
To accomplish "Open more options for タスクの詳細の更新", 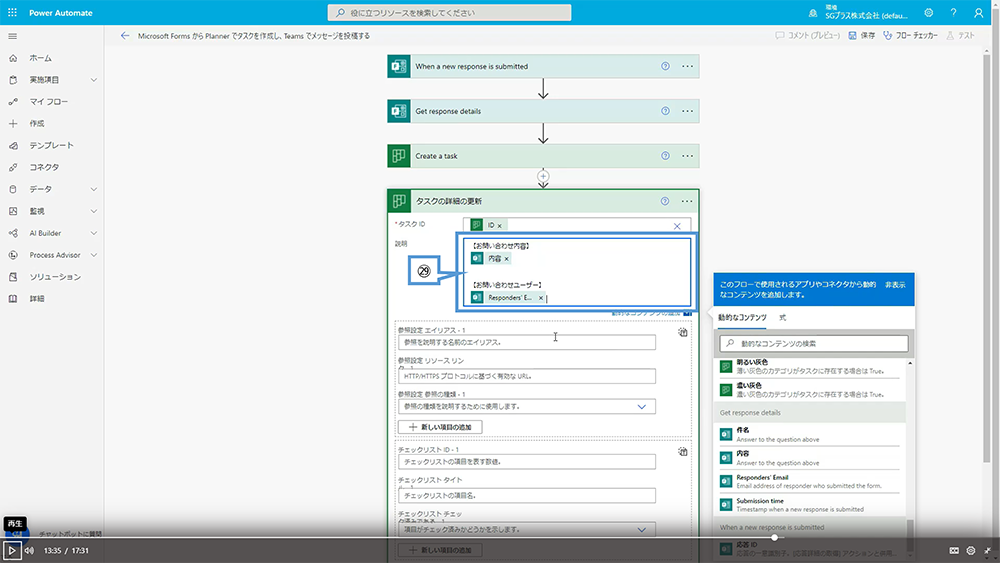I will click(x=687, y=201).
